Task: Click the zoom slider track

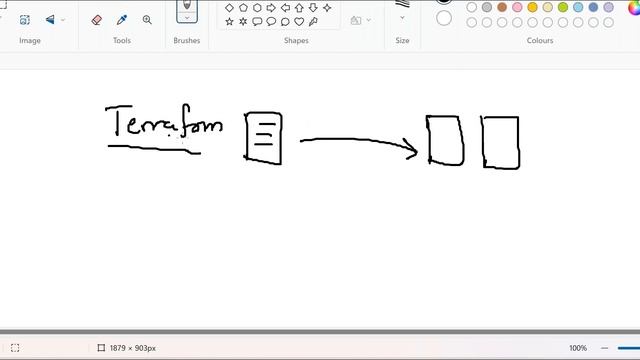Action: pyautogui.click(x=629, y=348)
